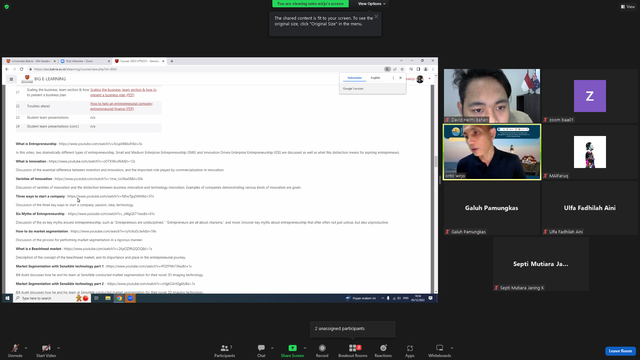Open the Chat panel
640x360 pixels.
coord(261,350)
